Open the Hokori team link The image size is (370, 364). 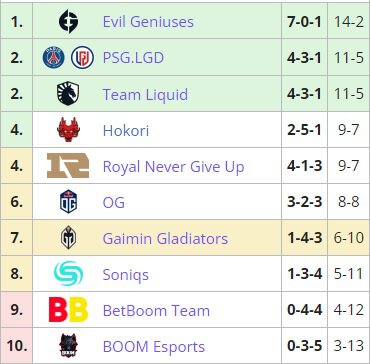[x=126, y=130]
